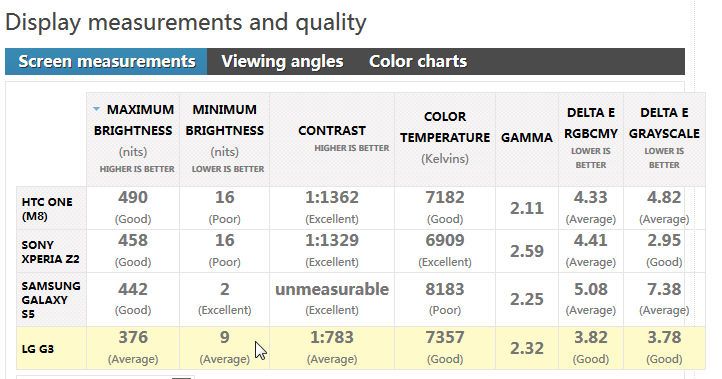The width and height of the screenshot is (722, 379).
Task: Sort by the Gamma column header
Action: [527, 139]
